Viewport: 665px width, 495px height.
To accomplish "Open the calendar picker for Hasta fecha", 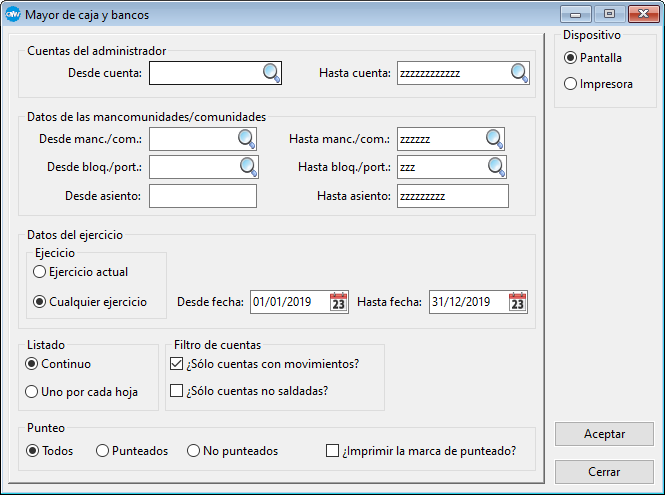I will tap(517, 302).
